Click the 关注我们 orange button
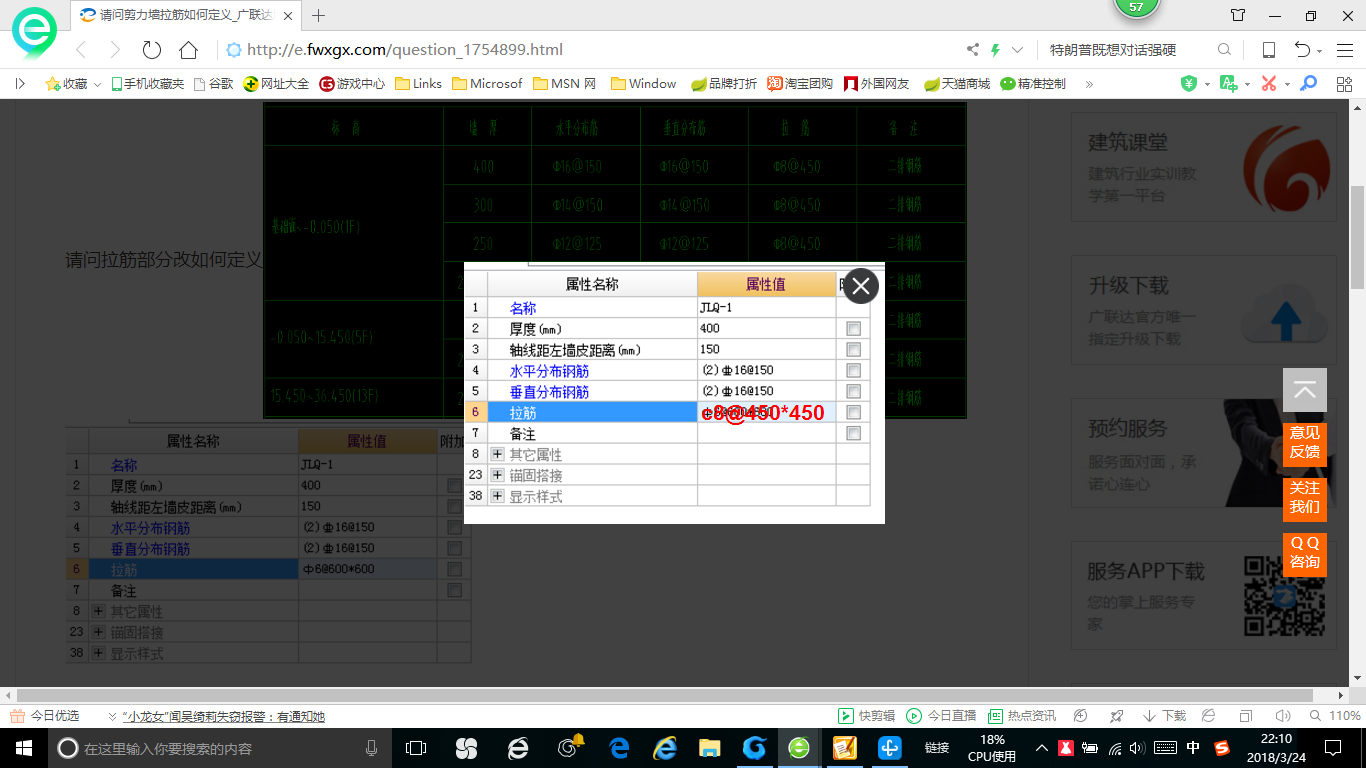The height and width of the screenshot is (768, 1366). [x=1305, y=498]
